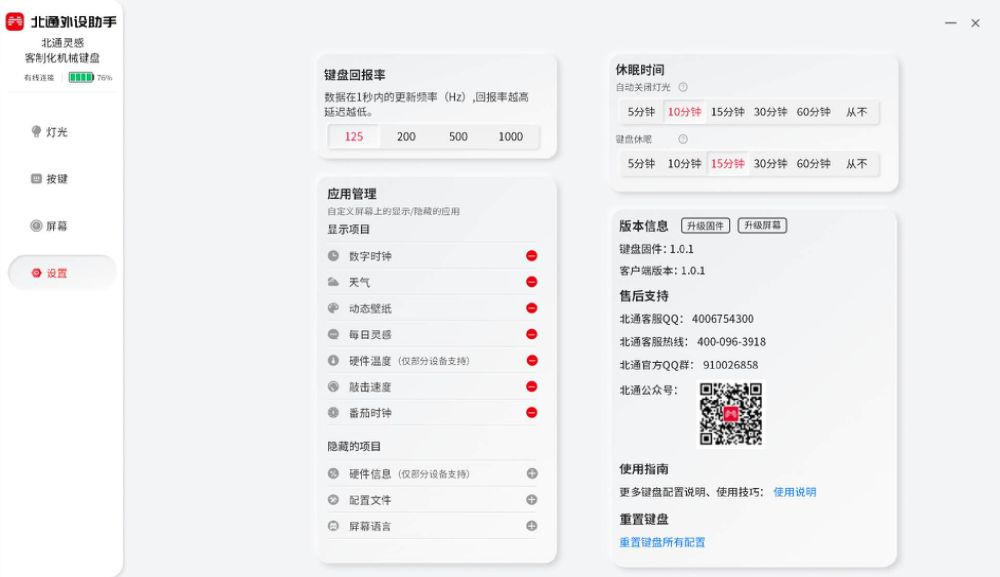Remove 敲击速度 from displayed items
Image resolution: width=1000 pixels, height=577 pixels.
click(x=531, y=386)
